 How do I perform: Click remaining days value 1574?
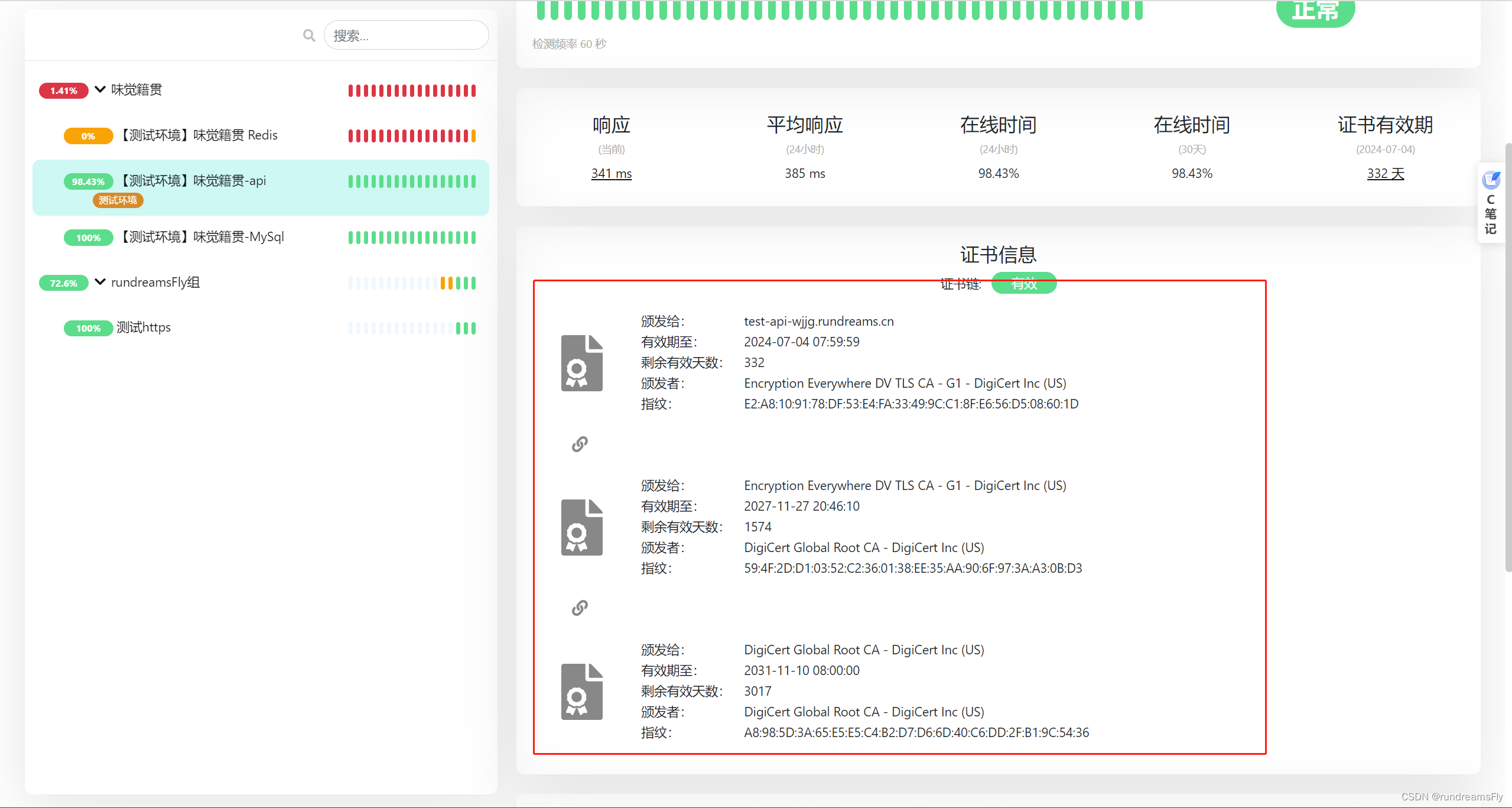tap(758, 527)
